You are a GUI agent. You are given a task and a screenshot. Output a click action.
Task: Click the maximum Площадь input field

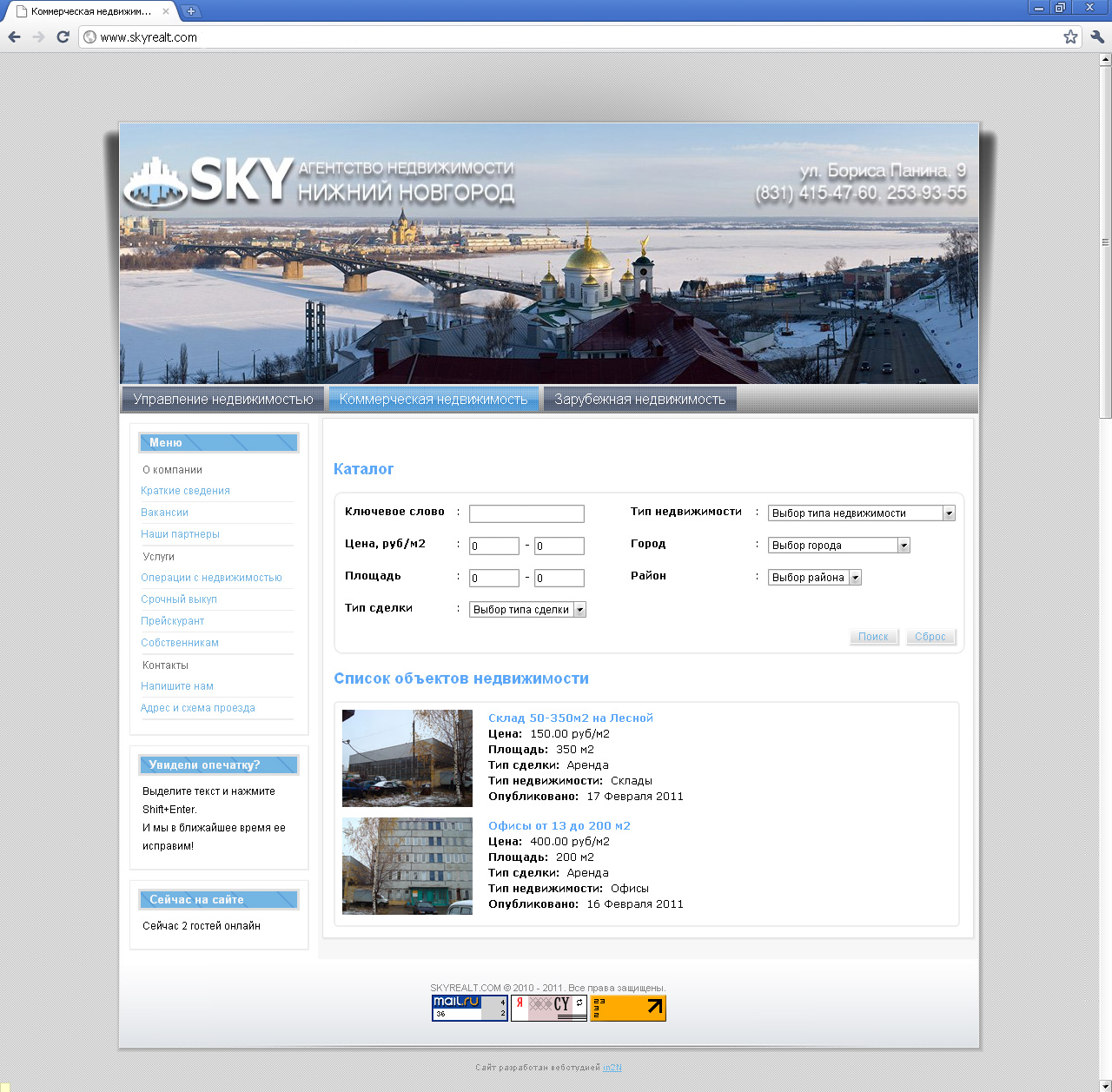[559, 578]
